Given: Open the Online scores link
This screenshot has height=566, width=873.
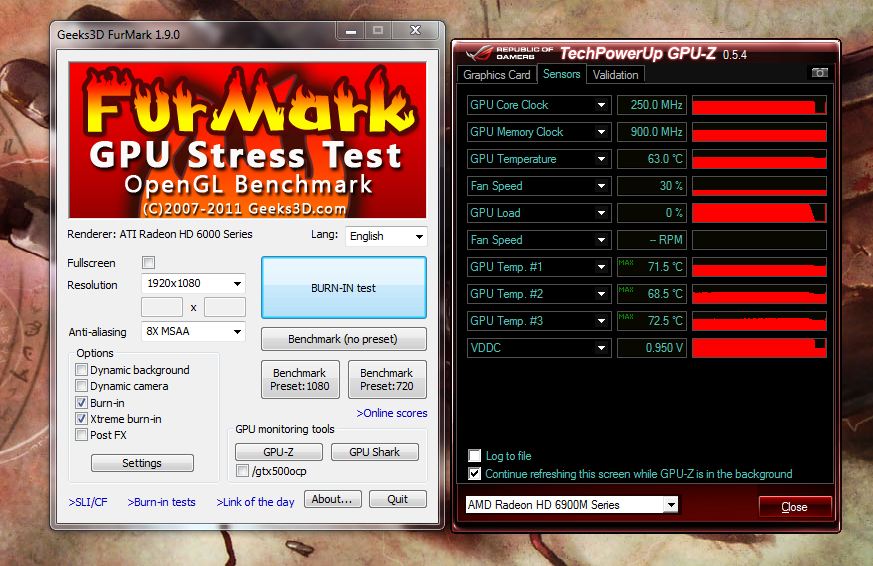Looking at the screenshot, I should point(392,413).
